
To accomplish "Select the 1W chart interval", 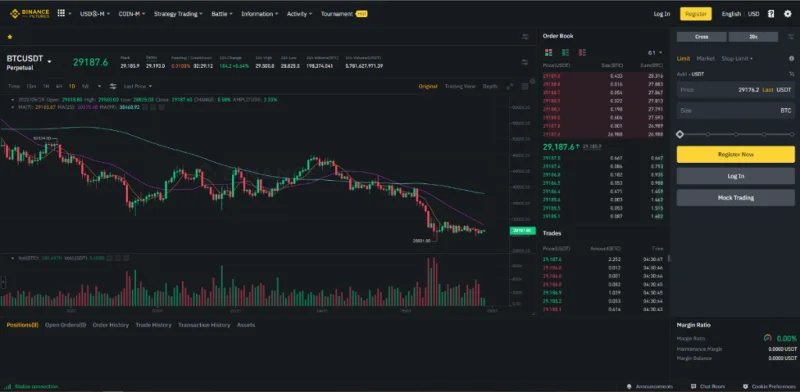I will [x=85, y=86].
